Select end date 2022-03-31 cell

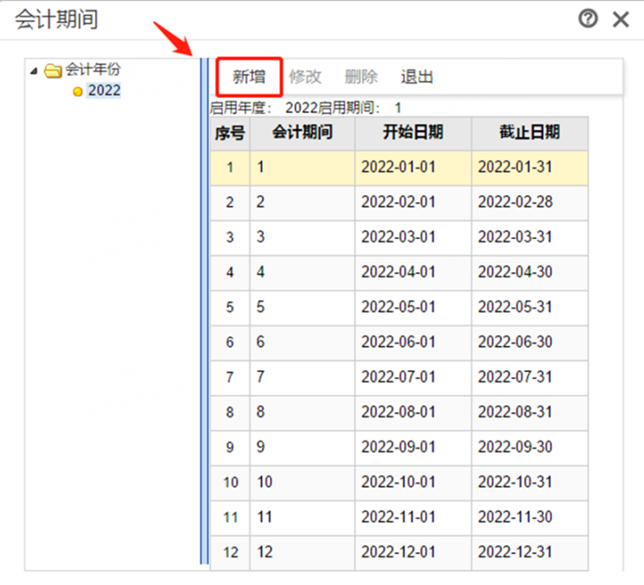[530, 237]
